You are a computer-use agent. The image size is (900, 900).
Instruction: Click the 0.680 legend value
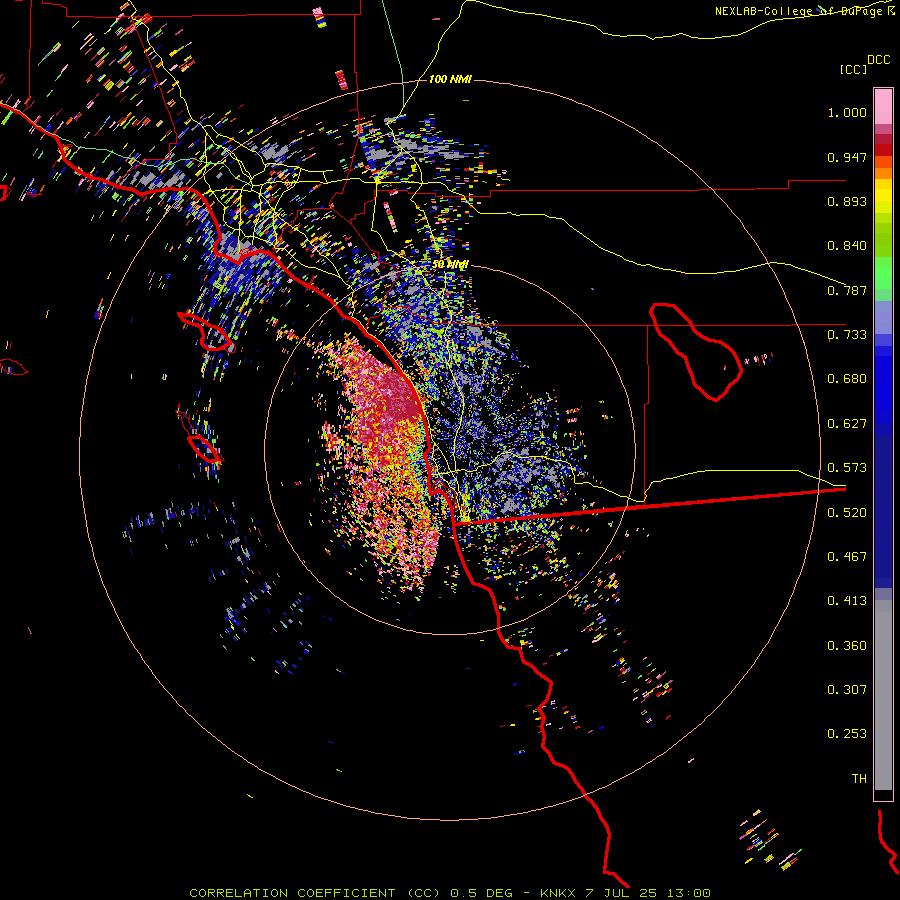pyautogui.click(x=847, y=379)
